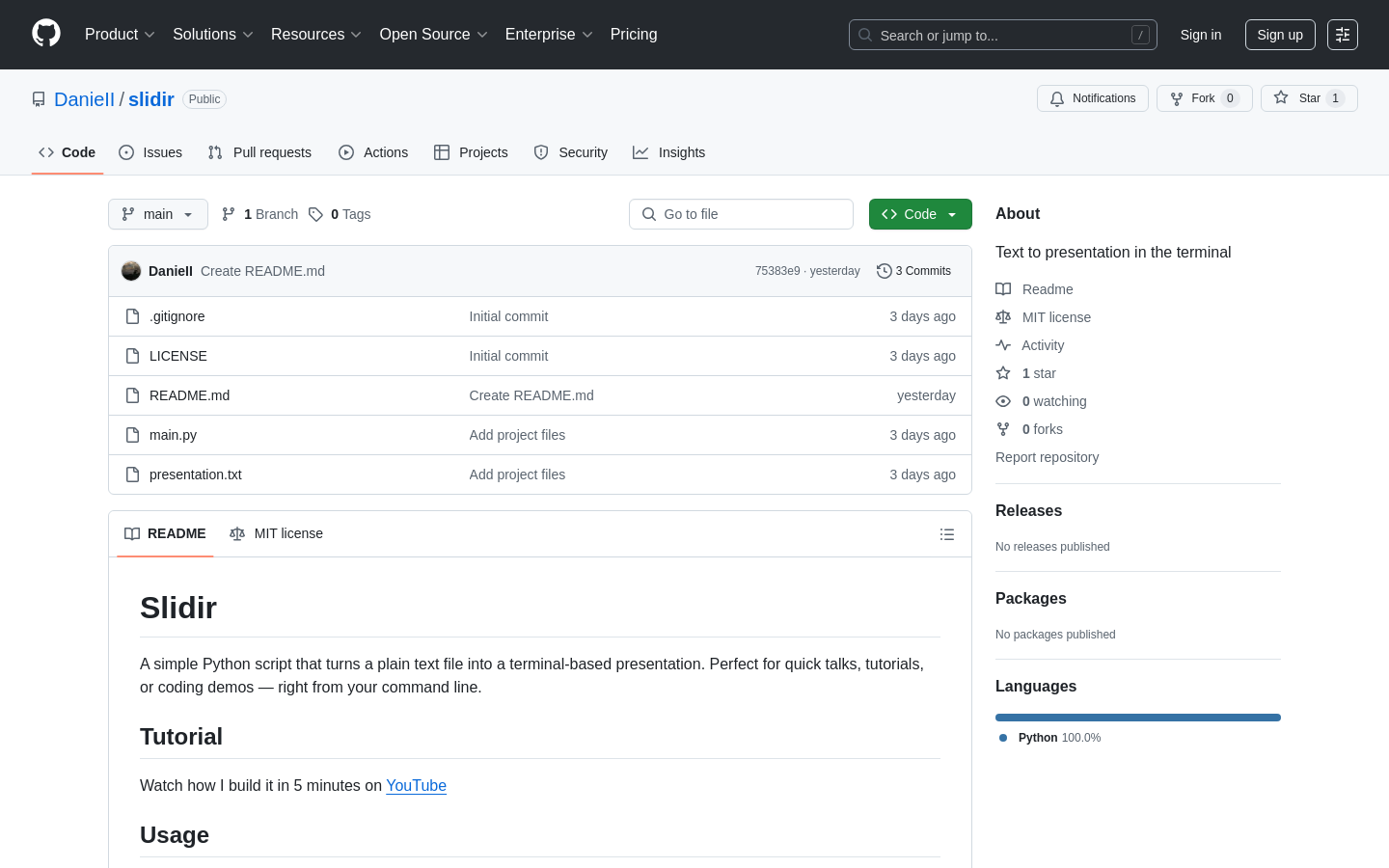Click the Python language bar

pyautogui.click(x=1138, y=718)
